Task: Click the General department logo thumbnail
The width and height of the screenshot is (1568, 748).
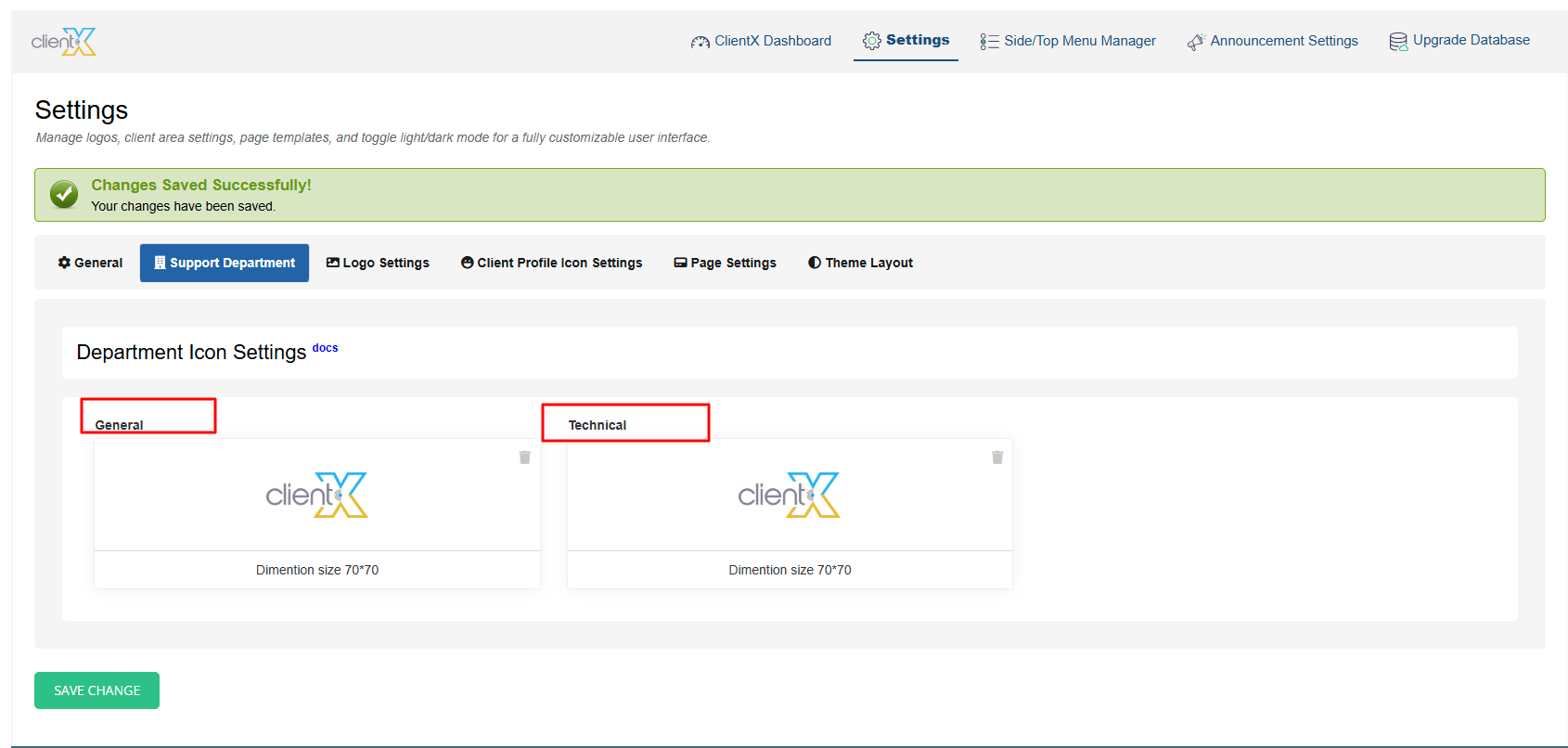Action: [x=317, y=496]
